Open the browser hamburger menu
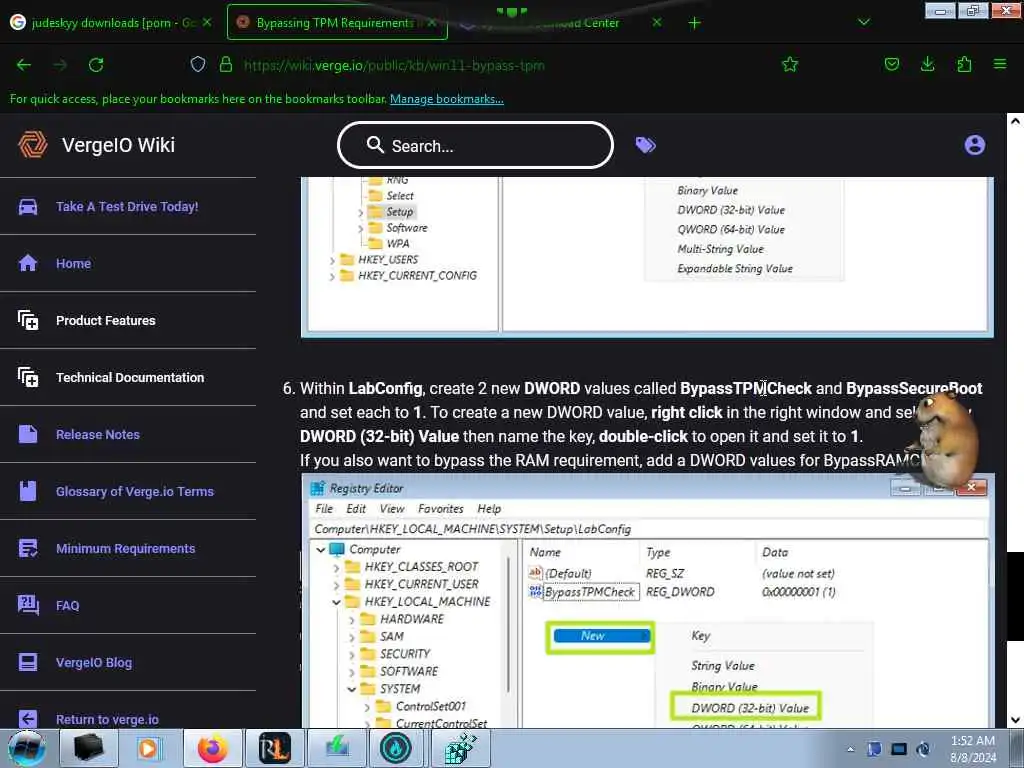Screen dimensions: 1024x768 point(1000,64)
